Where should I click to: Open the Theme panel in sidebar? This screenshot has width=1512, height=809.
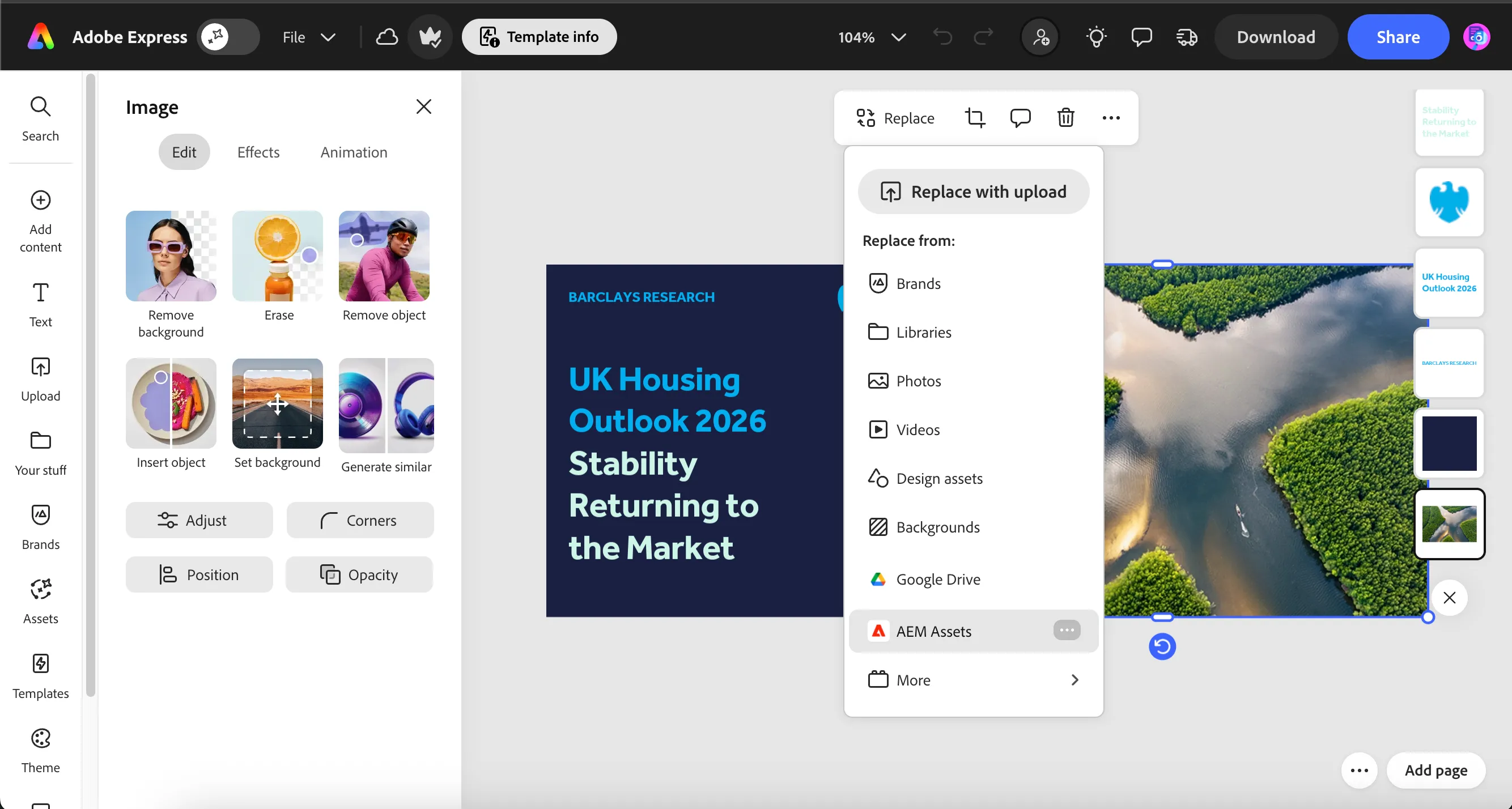[x=40, y=751]
